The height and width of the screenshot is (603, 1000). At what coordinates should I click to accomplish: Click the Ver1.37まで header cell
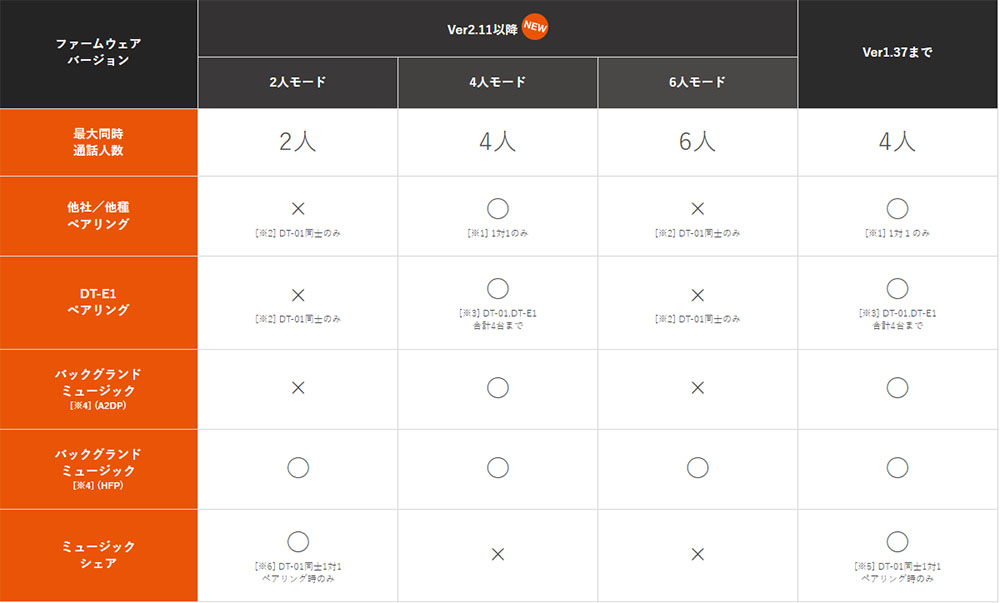[x=897, y=54]
